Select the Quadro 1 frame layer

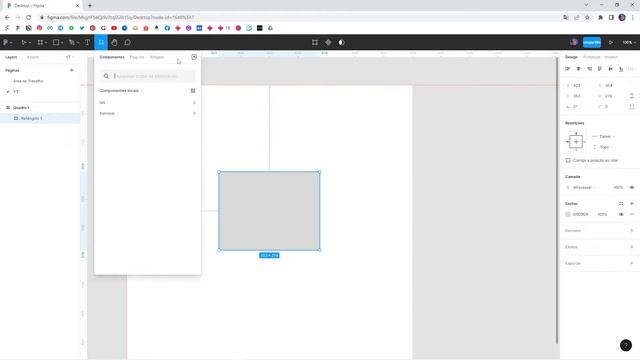pos(21,108)
